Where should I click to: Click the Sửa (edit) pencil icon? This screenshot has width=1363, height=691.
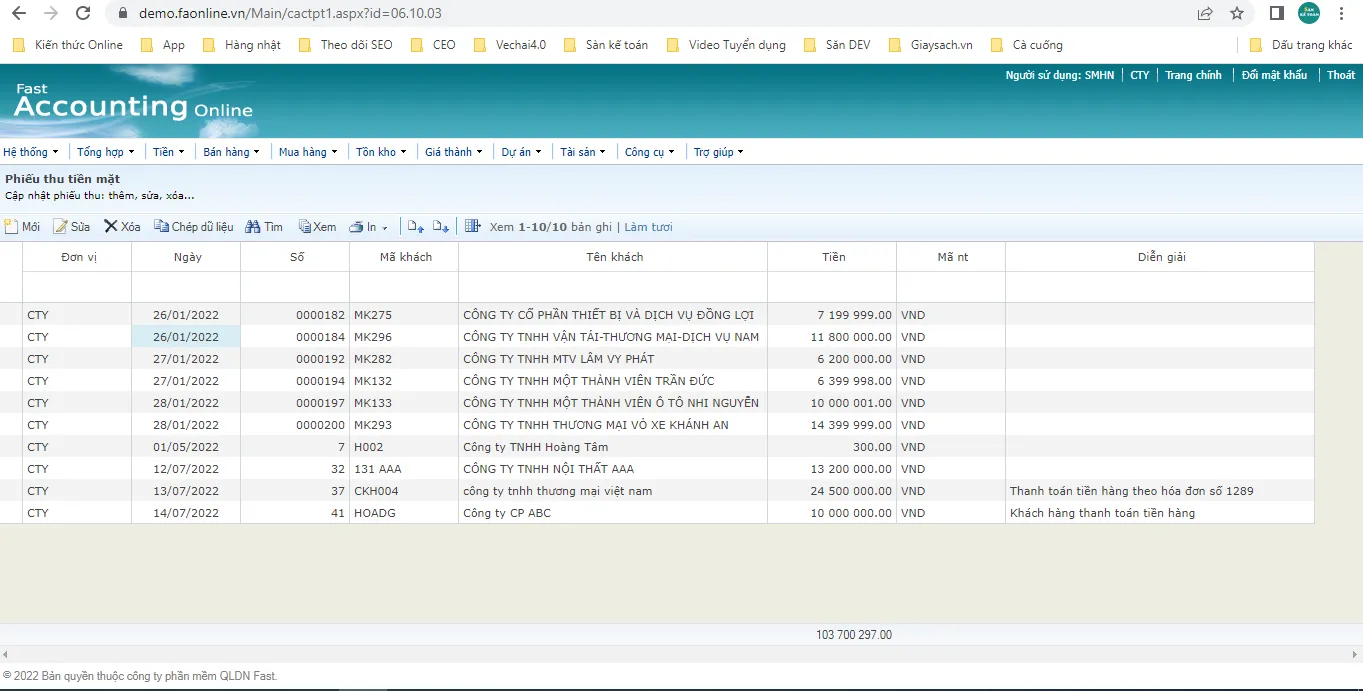(x=60, y=227)
